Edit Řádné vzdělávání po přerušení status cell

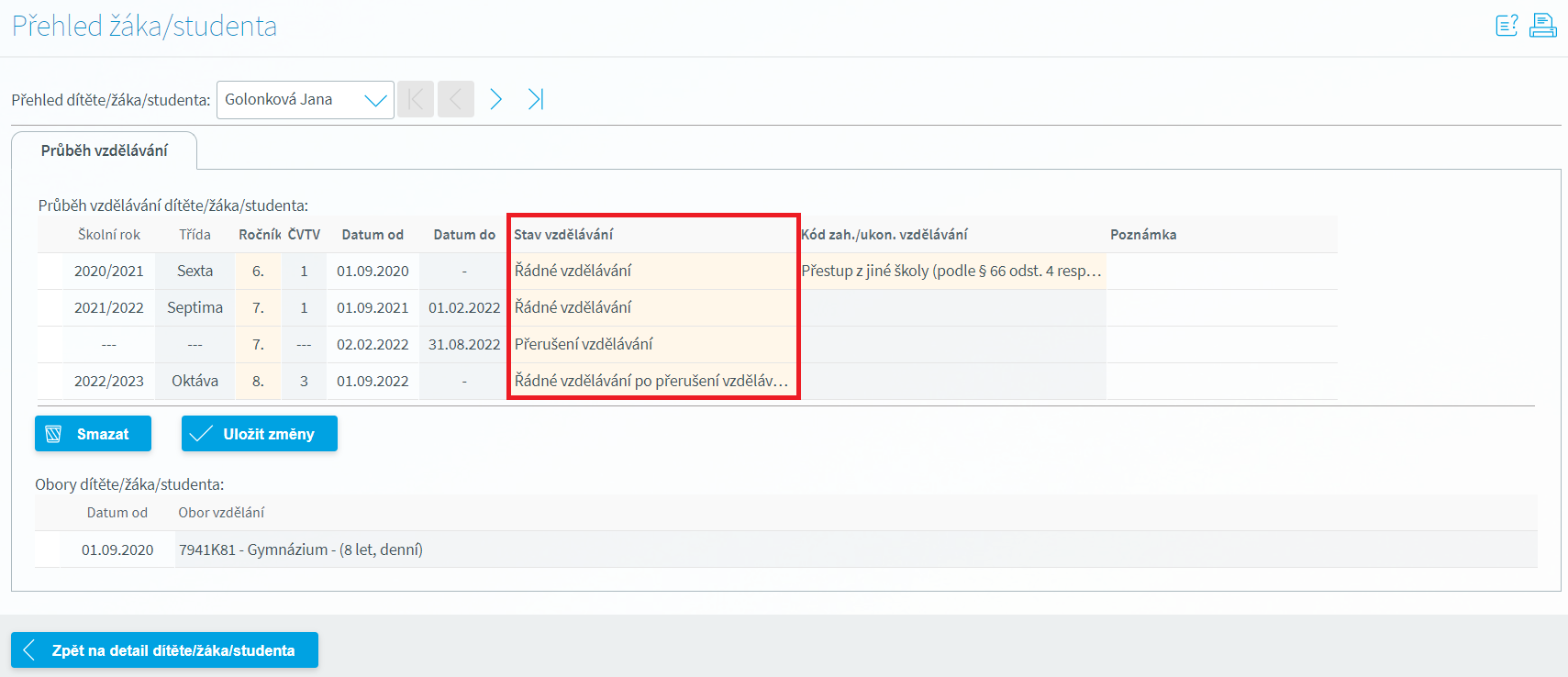(x=654, y=382)
